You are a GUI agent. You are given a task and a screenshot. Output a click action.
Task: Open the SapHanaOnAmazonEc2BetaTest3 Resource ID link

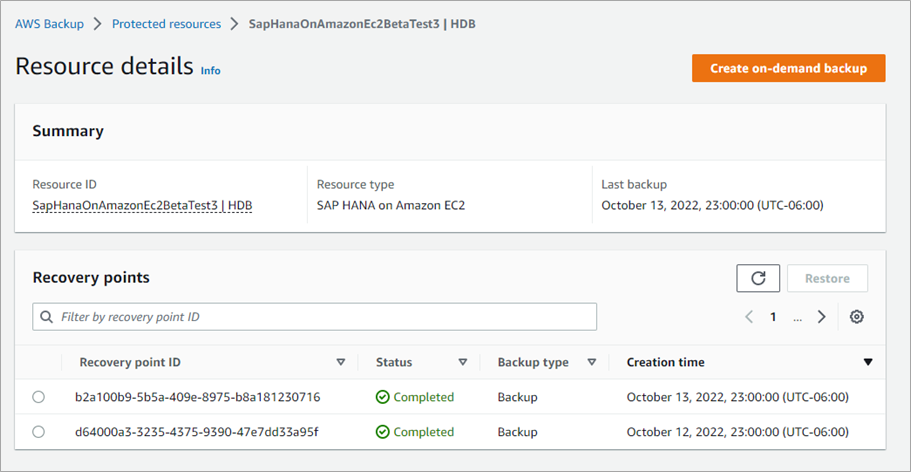(x=141, y=205)
